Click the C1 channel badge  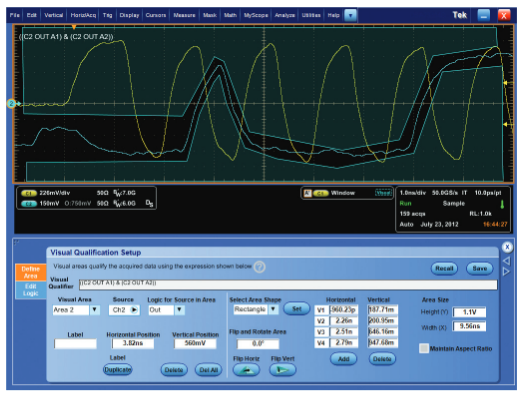click(29, 193)
